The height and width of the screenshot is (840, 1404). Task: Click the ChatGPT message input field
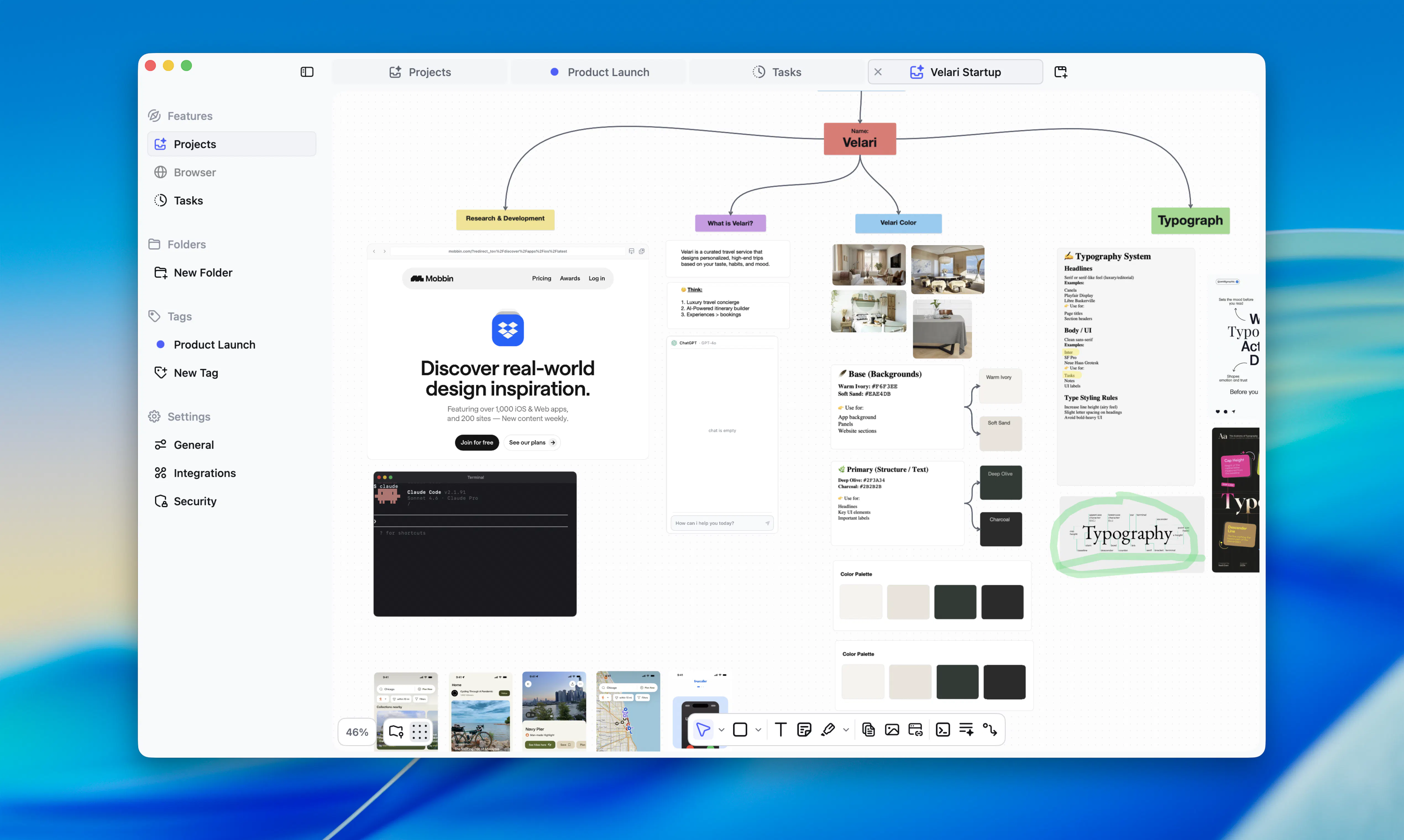point(722,523)
